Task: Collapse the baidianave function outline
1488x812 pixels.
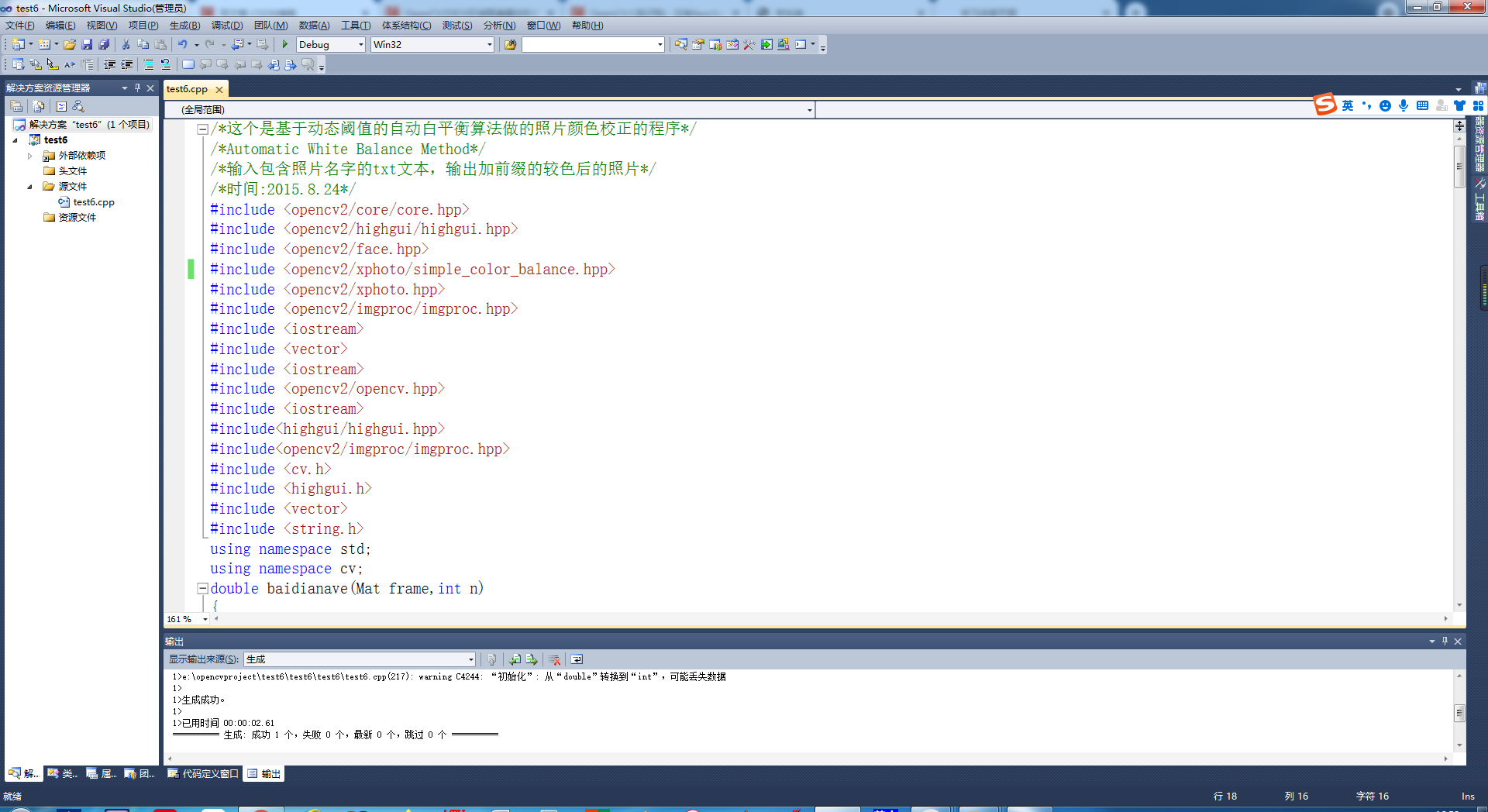Action: [x=202, y=589]
